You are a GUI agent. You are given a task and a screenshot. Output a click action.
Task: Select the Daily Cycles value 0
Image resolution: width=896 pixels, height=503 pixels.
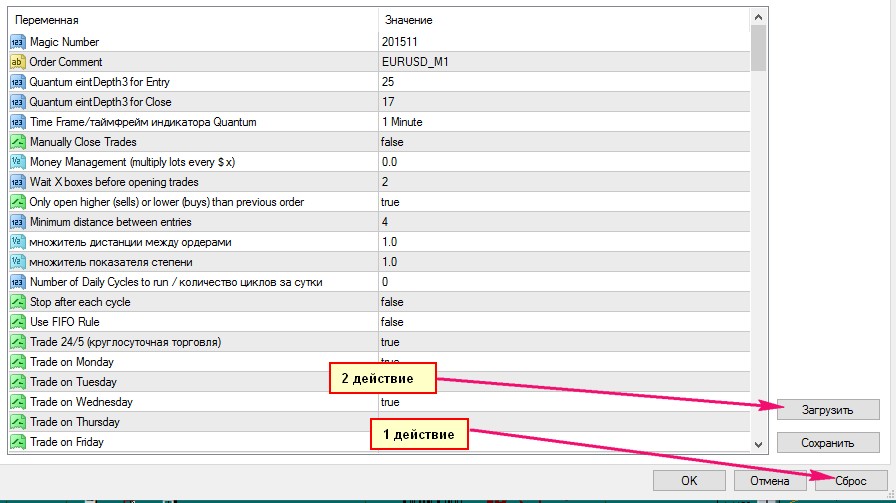tap(385, 282)
